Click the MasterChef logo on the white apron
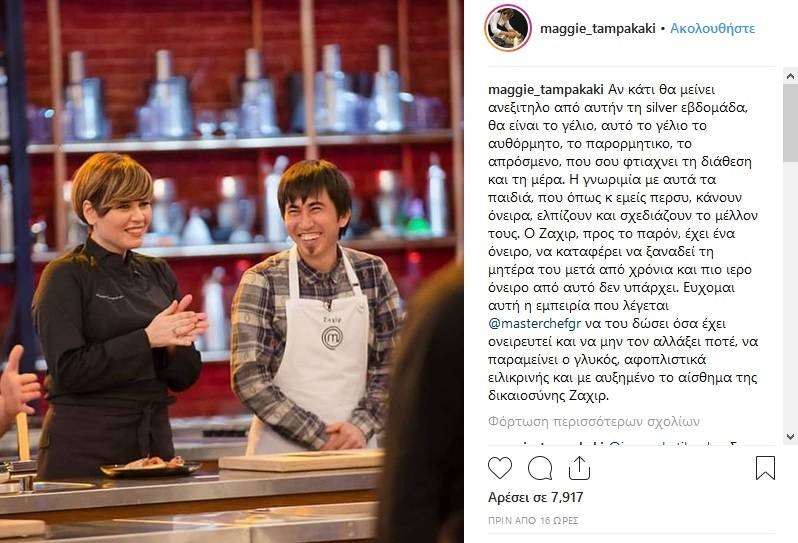The height and width of the screenshot is (543, 798). pos(332,337)
